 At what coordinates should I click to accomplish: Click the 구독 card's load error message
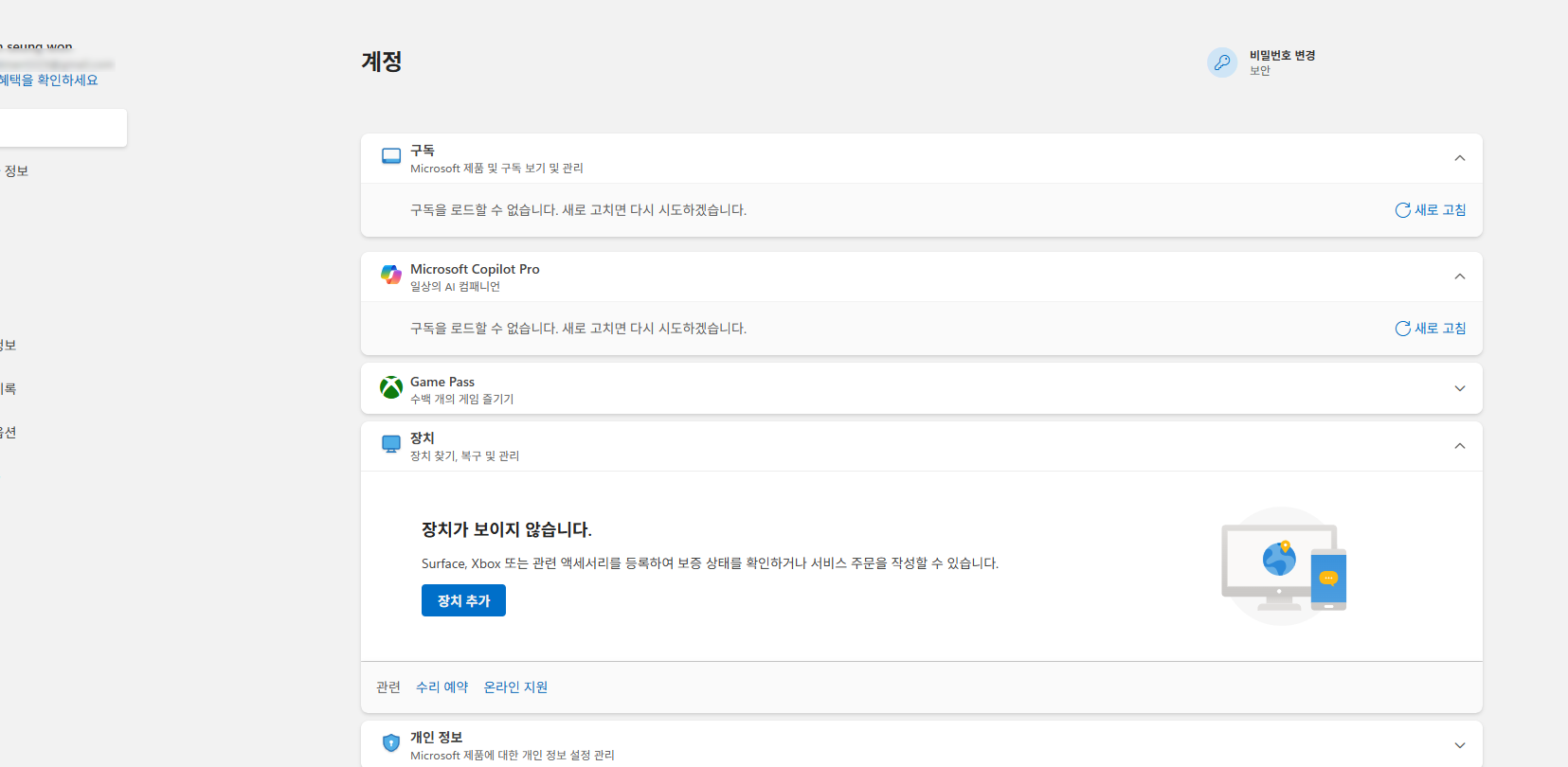point(578,210)
